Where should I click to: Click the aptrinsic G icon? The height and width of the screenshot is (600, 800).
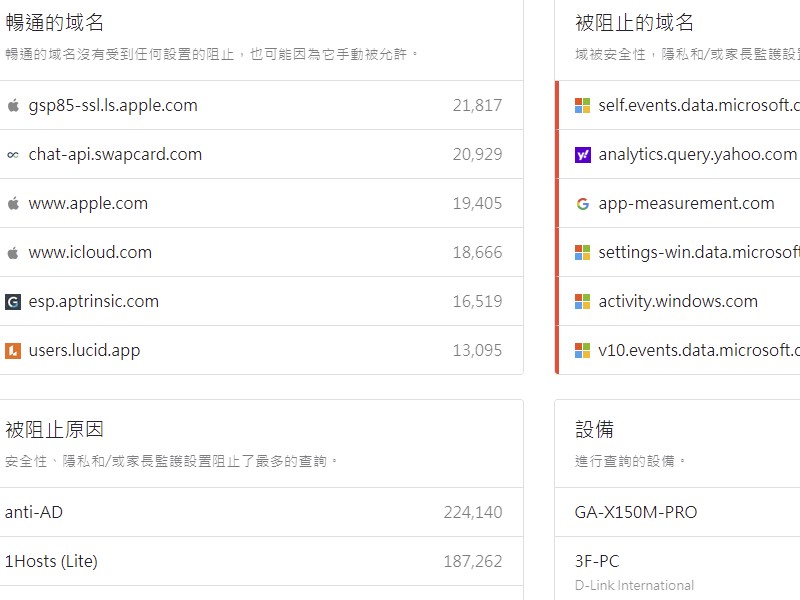point(13,302)
